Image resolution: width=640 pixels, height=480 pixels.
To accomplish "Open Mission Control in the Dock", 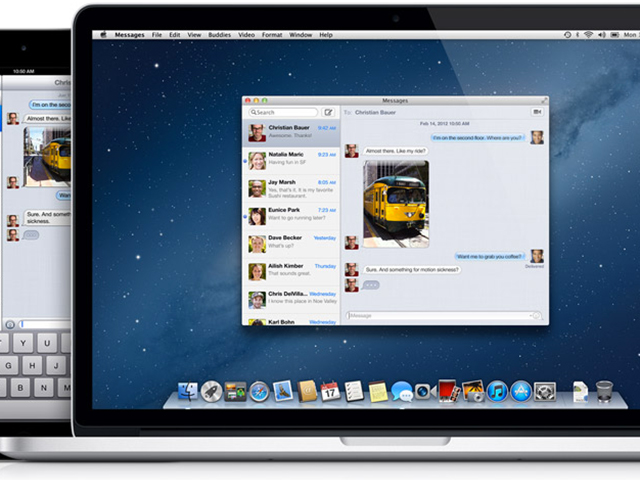I will point(235,391).
